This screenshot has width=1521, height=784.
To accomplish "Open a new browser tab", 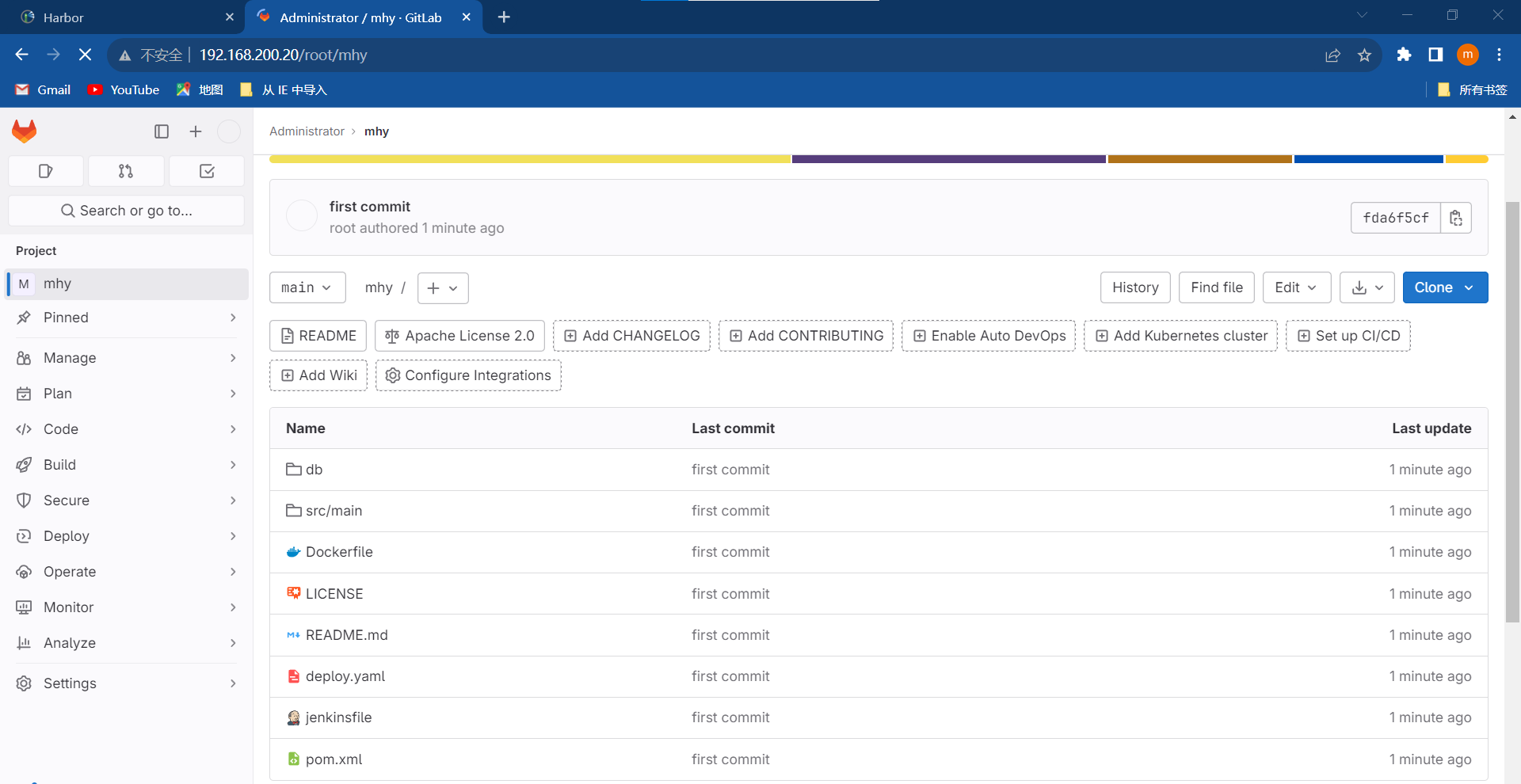I will click(504, 17).
